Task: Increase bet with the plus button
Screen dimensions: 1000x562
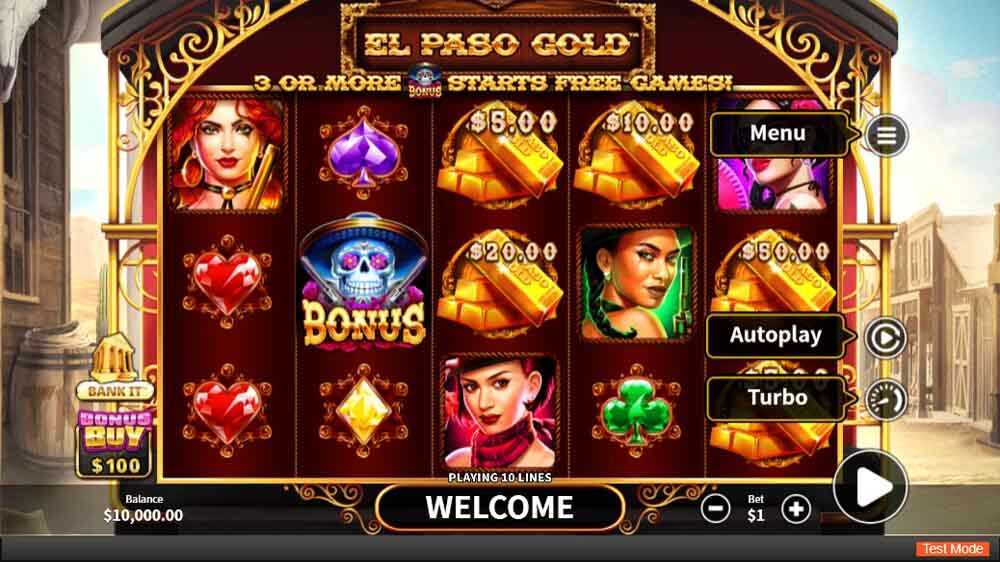Action: [796, 508]
